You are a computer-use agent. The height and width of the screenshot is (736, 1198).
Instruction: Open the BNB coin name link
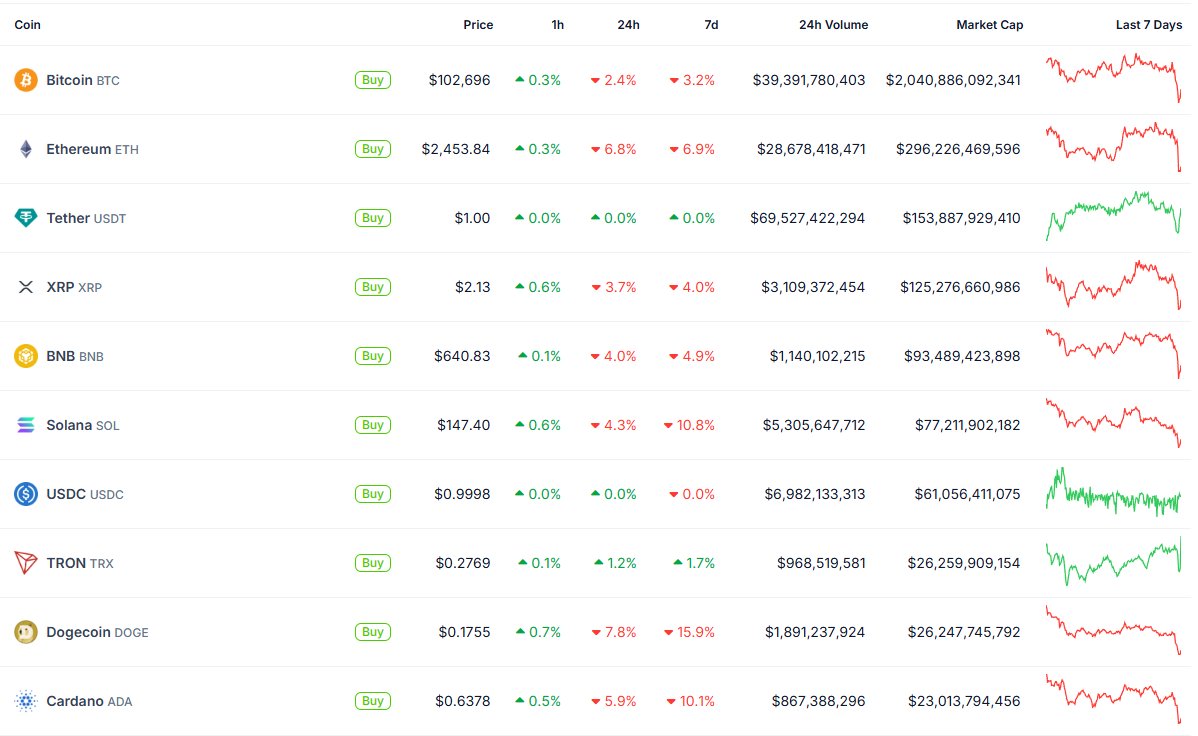[75, 356]
